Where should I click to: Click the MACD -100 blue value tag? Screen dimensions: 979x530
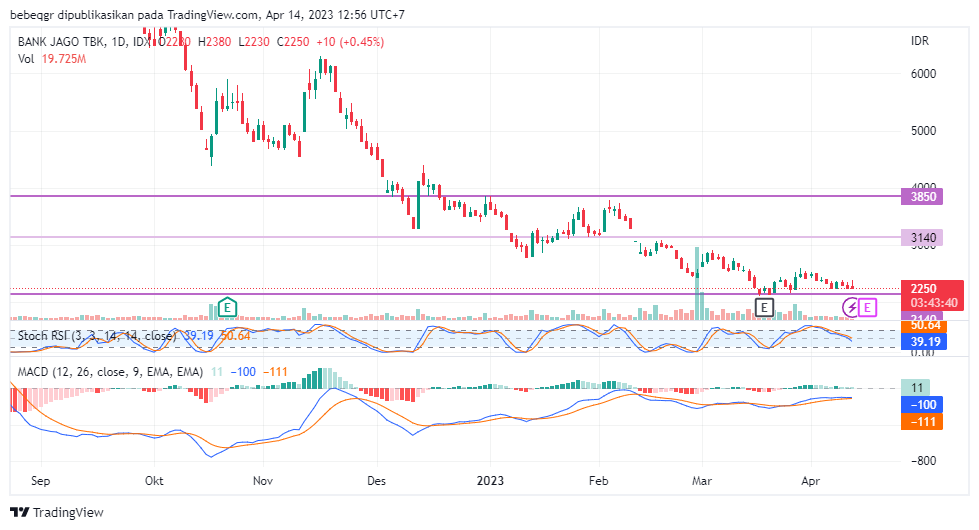(922, 405)
